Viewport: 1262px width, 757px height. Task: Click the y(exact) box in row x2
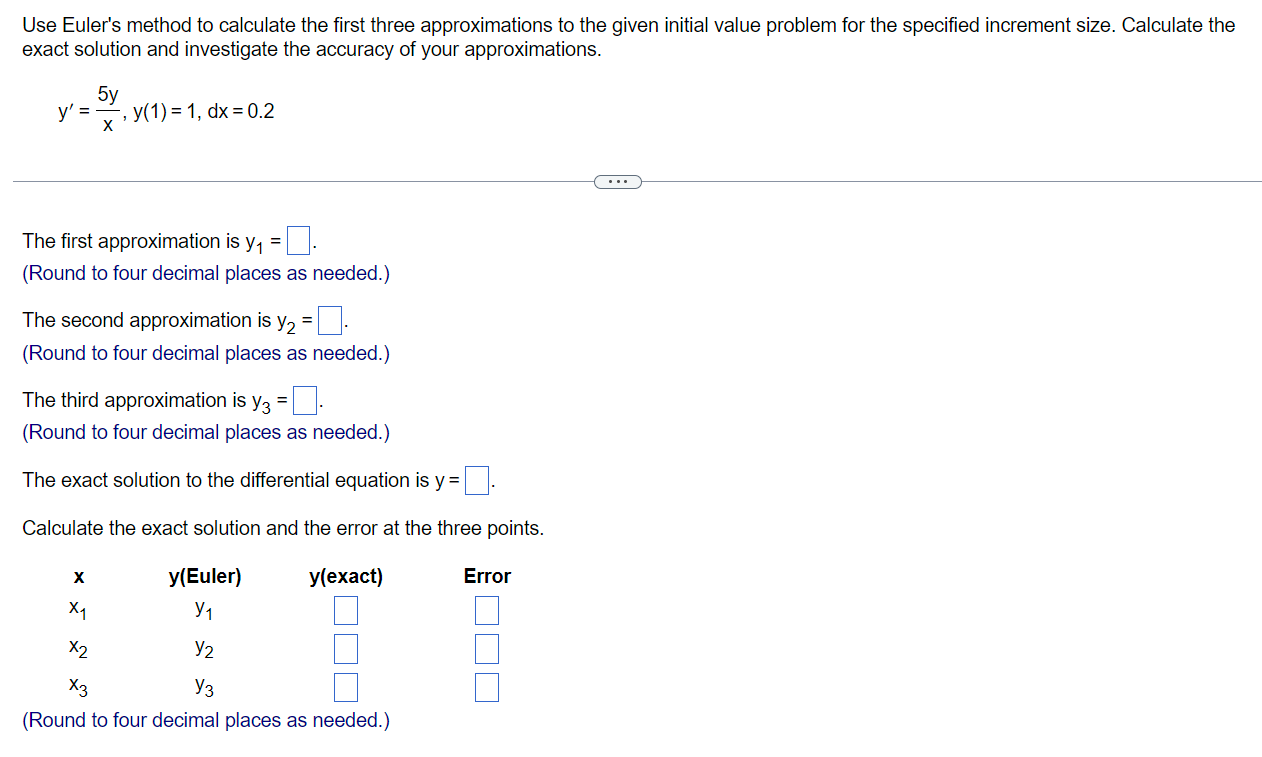[x=345, y=648]
